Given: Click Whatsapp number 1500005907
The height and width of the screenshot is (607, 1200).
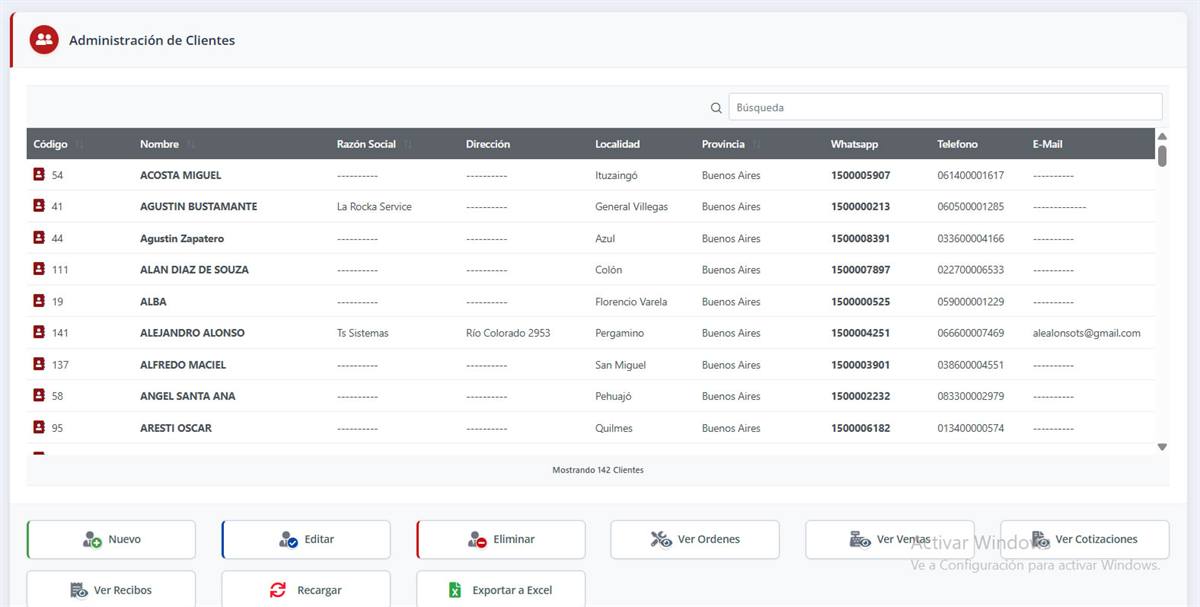Looking at the screenshot, I should [860, 175].
